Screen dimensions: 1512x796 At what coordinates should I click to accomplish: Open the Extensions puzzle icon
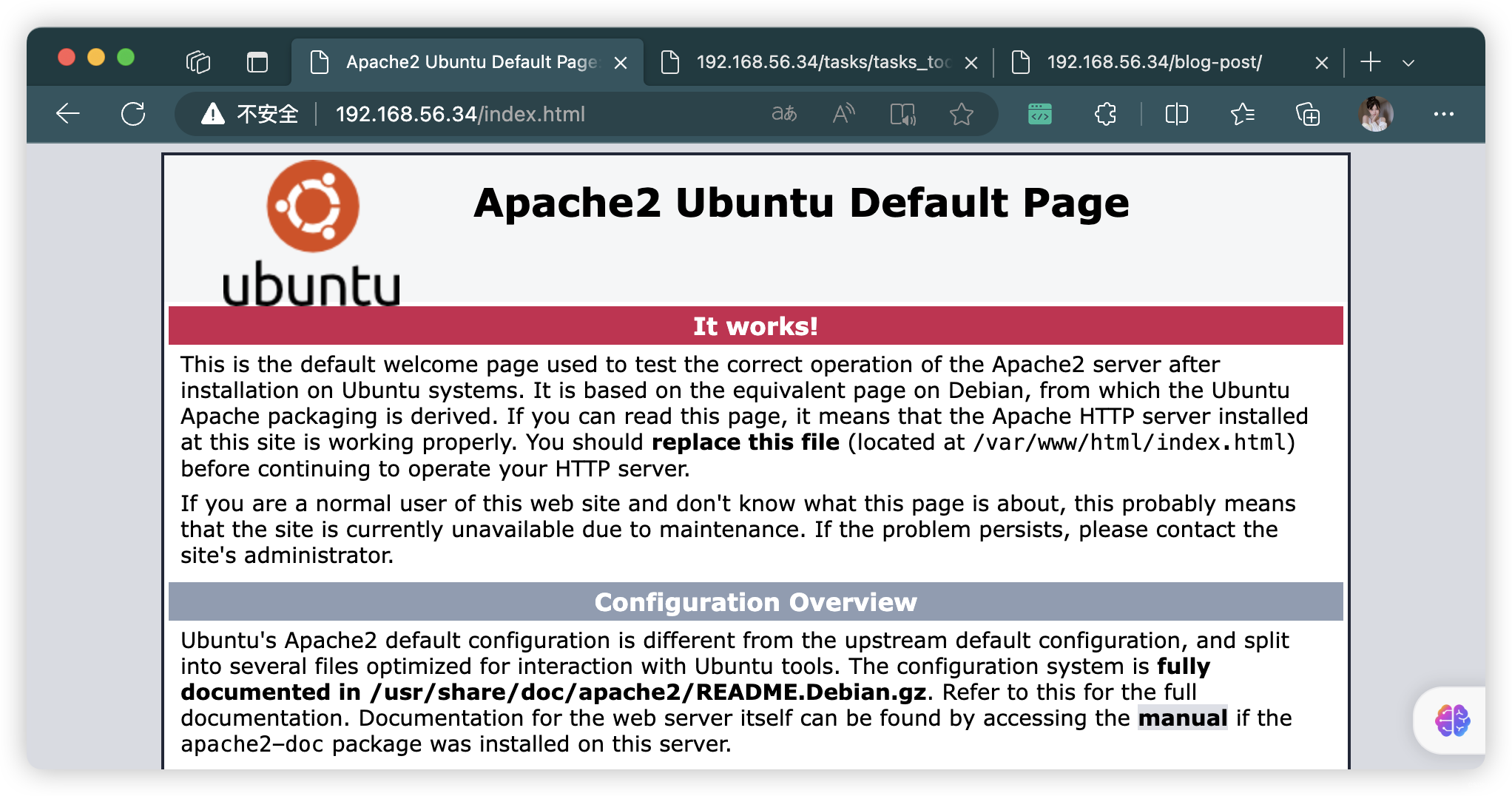click(x=1105, y=114)
